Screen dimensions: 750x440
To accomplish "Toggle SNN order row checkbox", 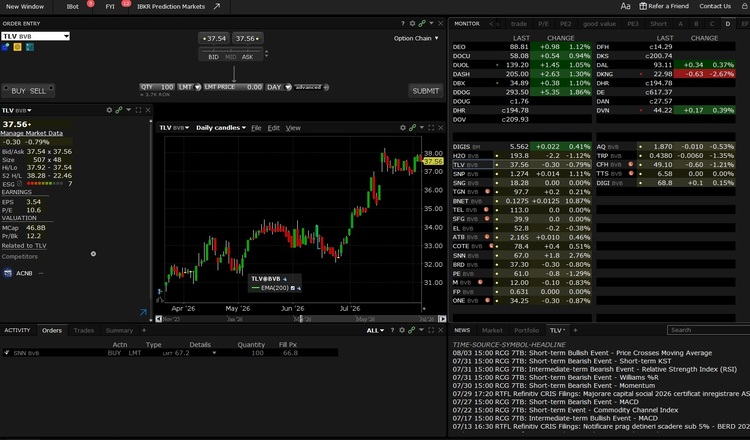I will tap(7, 353).
